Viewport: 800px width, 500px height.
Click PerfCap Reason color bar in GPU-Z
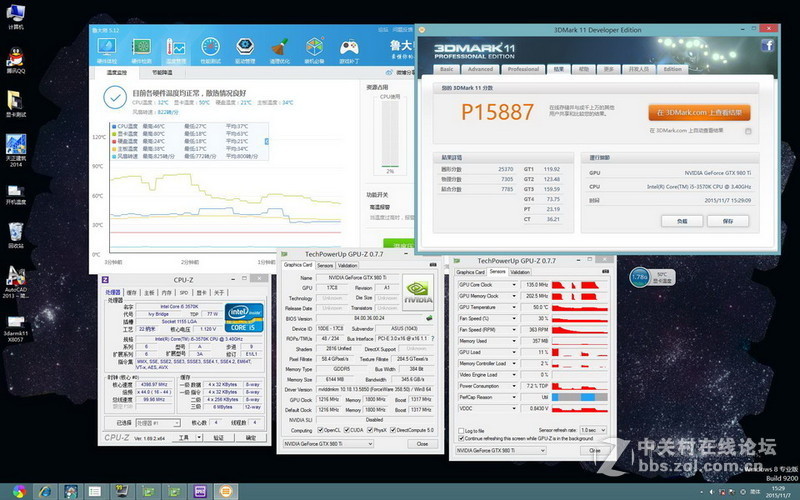[580, 397]
